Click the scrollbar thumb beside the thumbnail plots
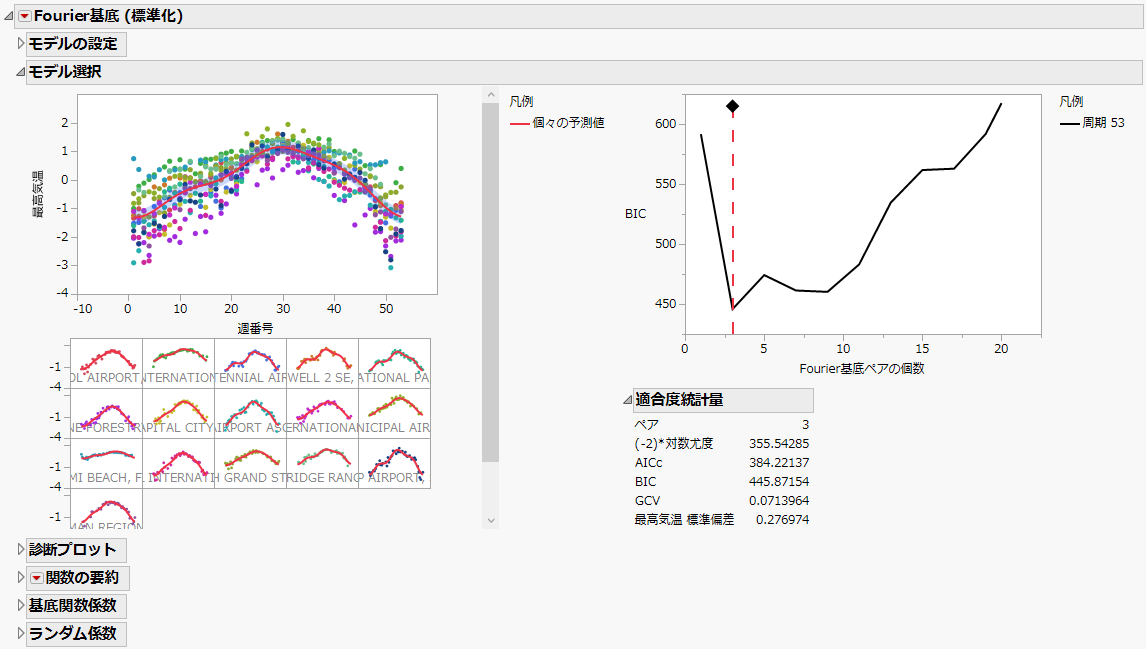Viewport: 1146px width, 649px height. pyautogui.click(x=490, y=282)
